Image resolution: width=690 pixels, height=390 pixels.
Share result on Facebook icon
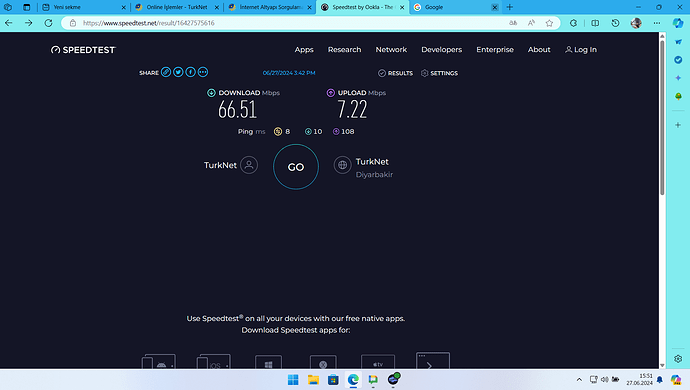click(191, 72)
